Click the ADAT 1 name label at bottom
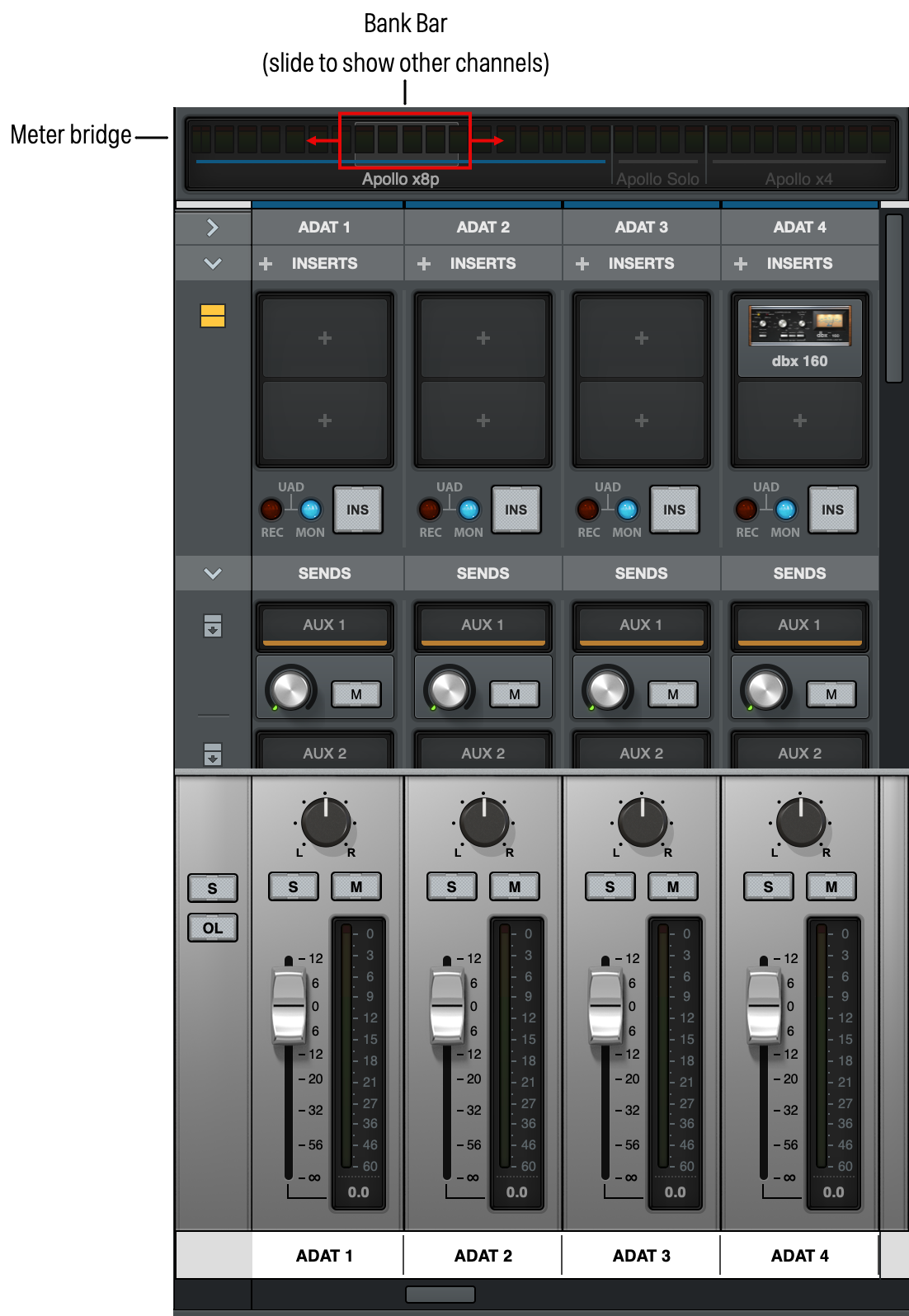The image size is (909, 1316). (325, 1256)
